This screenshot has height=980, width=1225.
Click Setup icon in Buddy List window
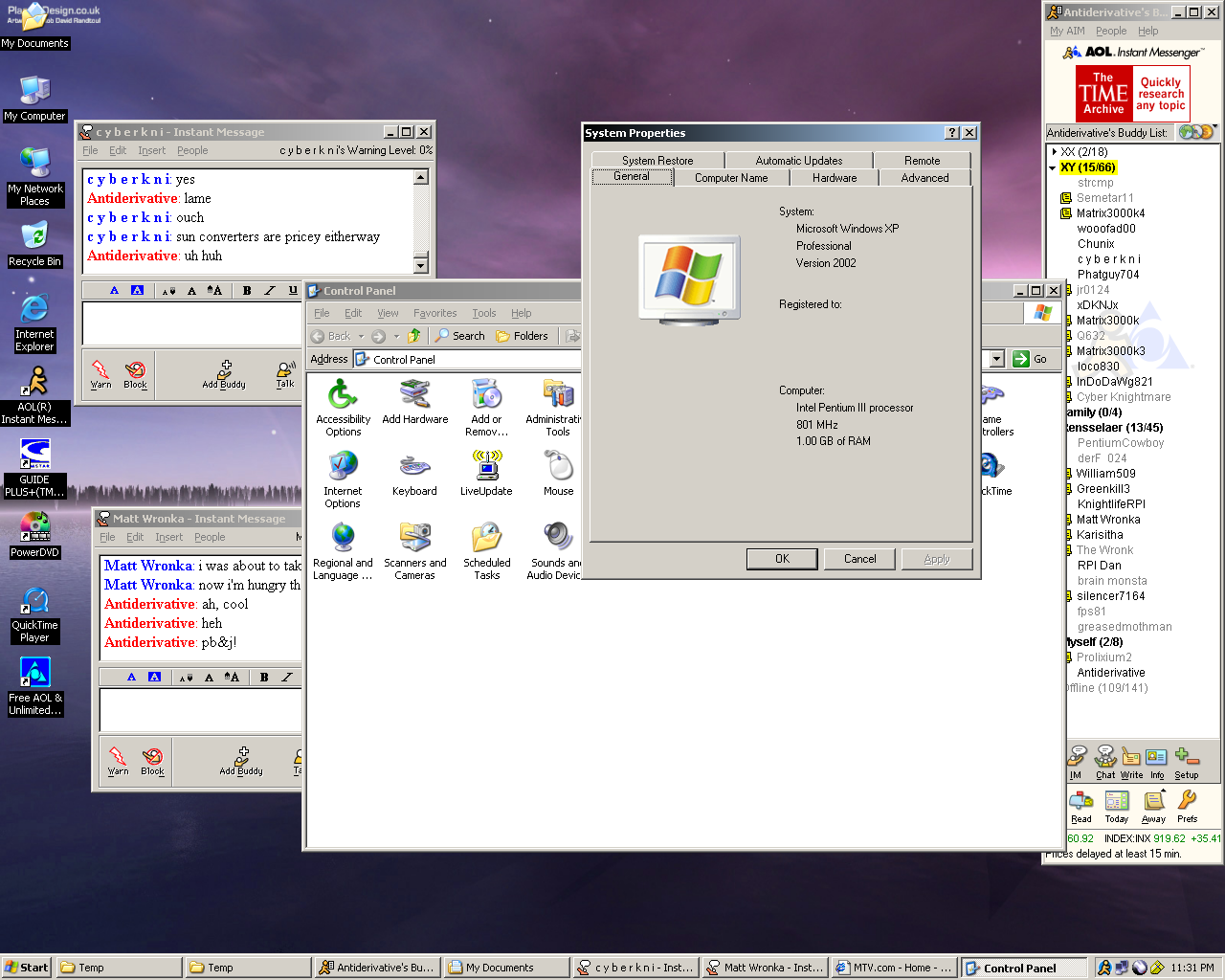(1187, 763)
